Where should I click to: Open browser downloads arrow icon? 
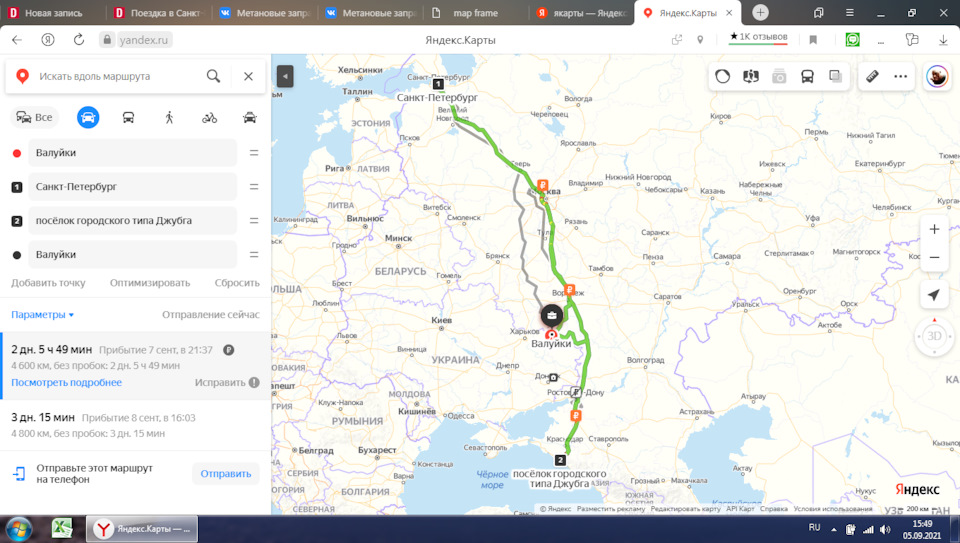pos(943,40)
